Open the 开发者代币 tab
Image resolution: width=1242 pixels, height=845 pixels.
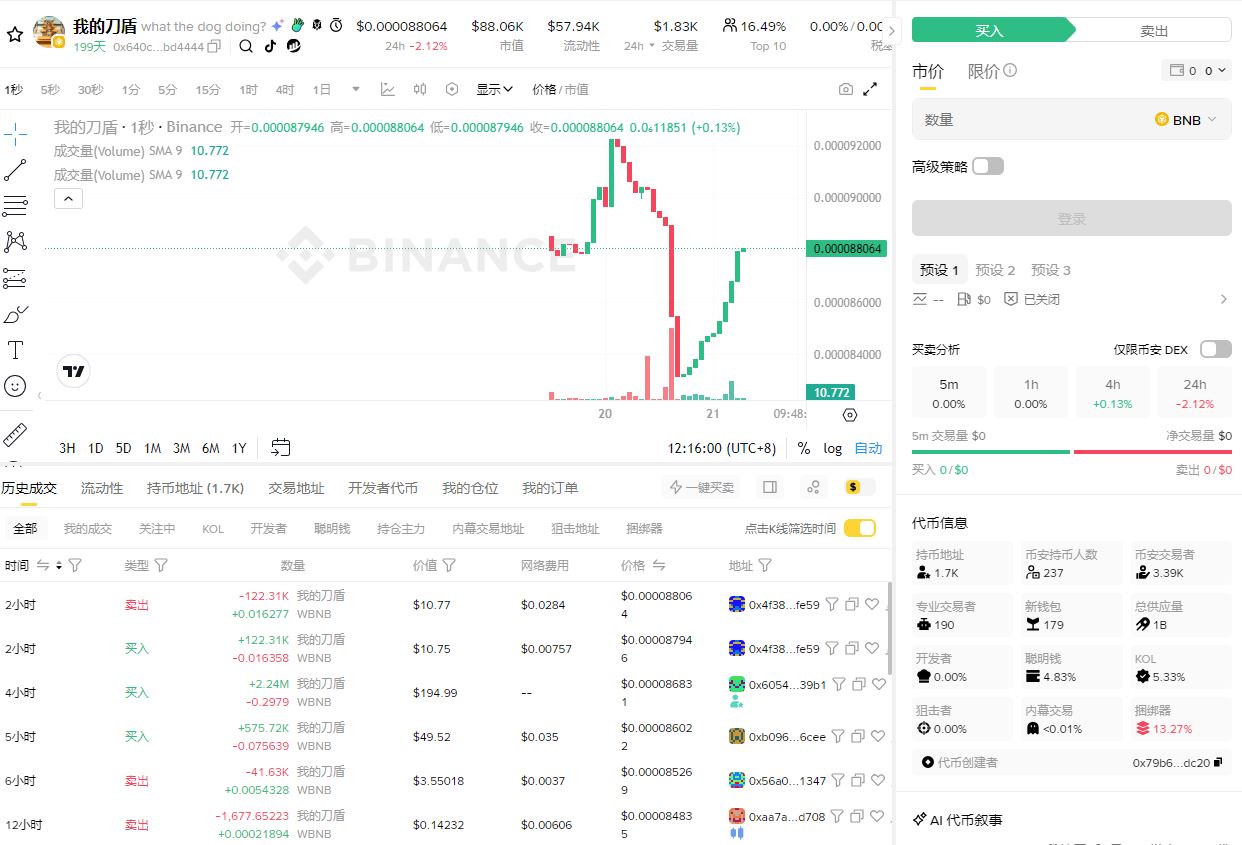(383, 488)
